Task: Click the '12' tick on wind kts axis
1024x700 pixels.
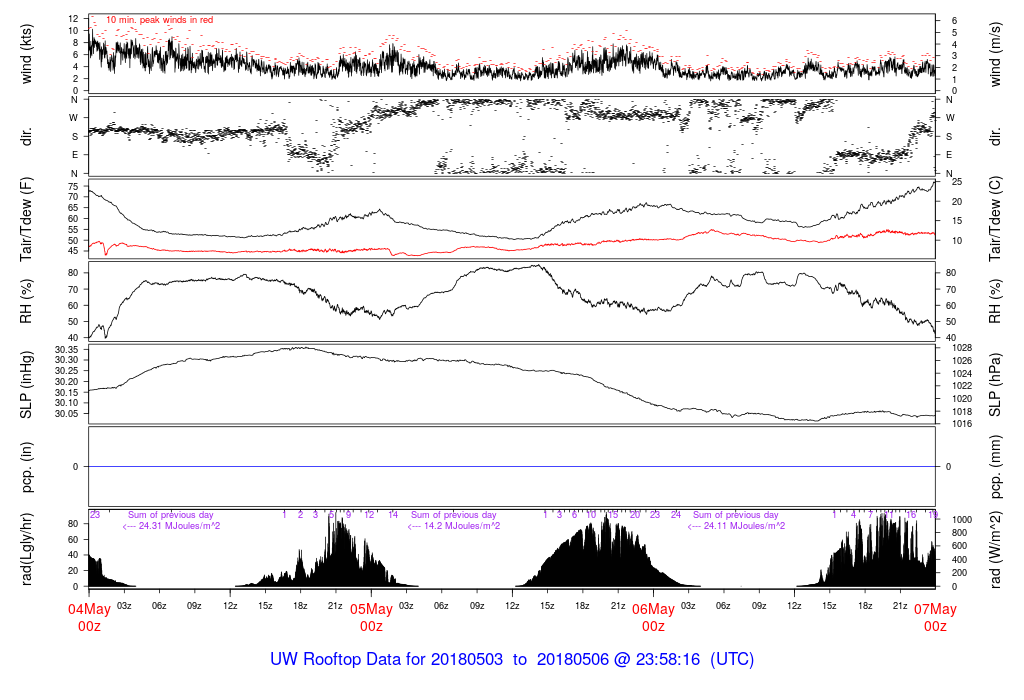Action: [x=73, y=18]
